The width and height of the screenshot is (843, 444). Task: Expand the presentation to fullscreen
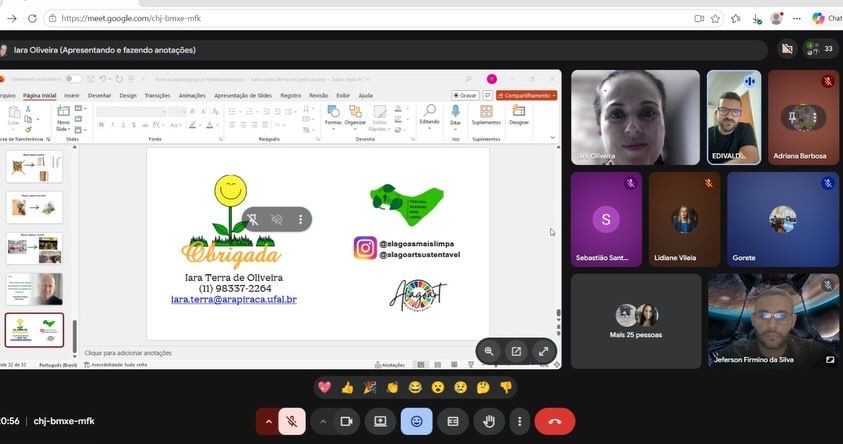click(544, 351)
